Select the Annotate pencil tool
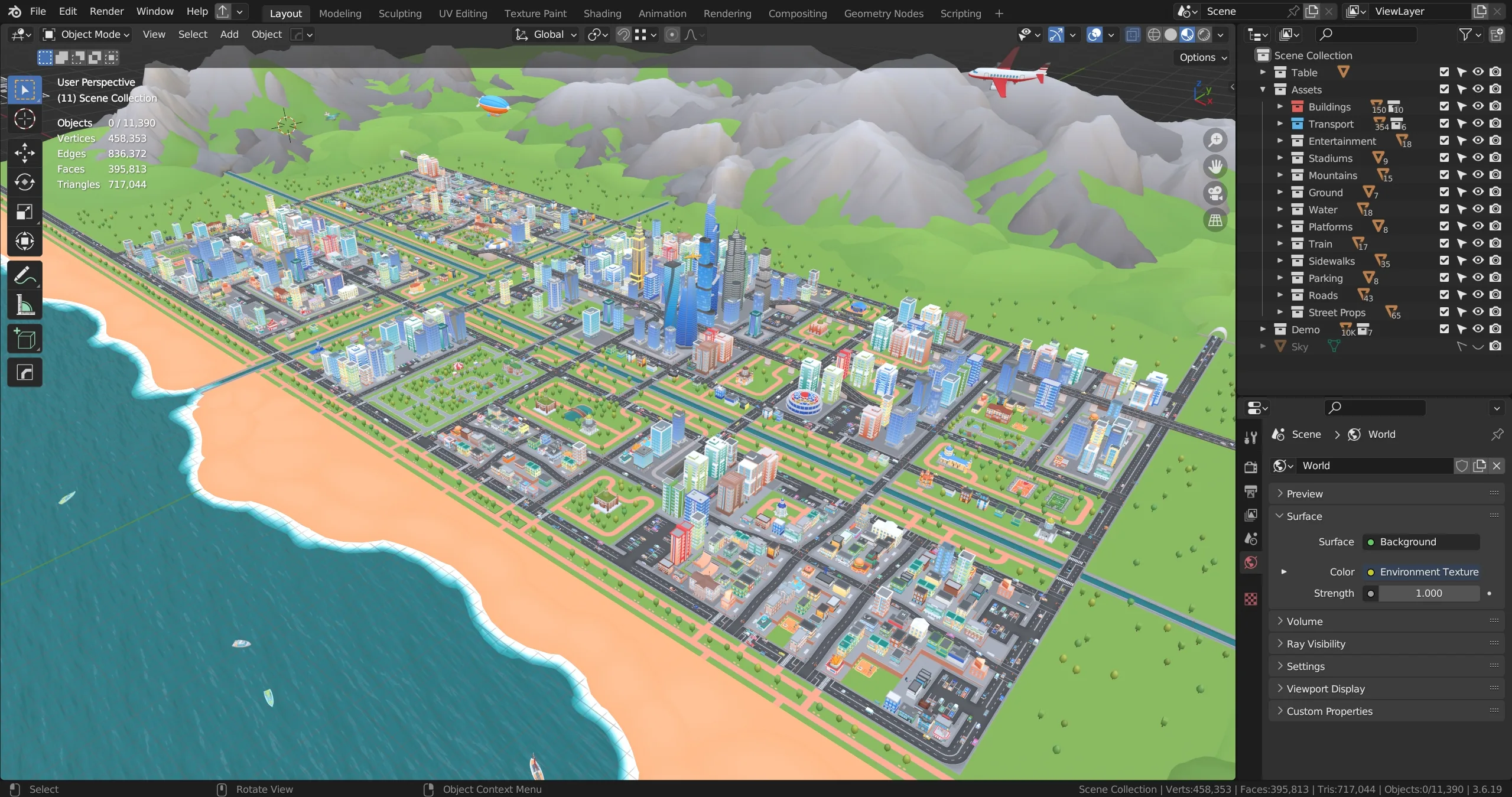Screen dimensions: 1512x797 click(x=24, y=275)
